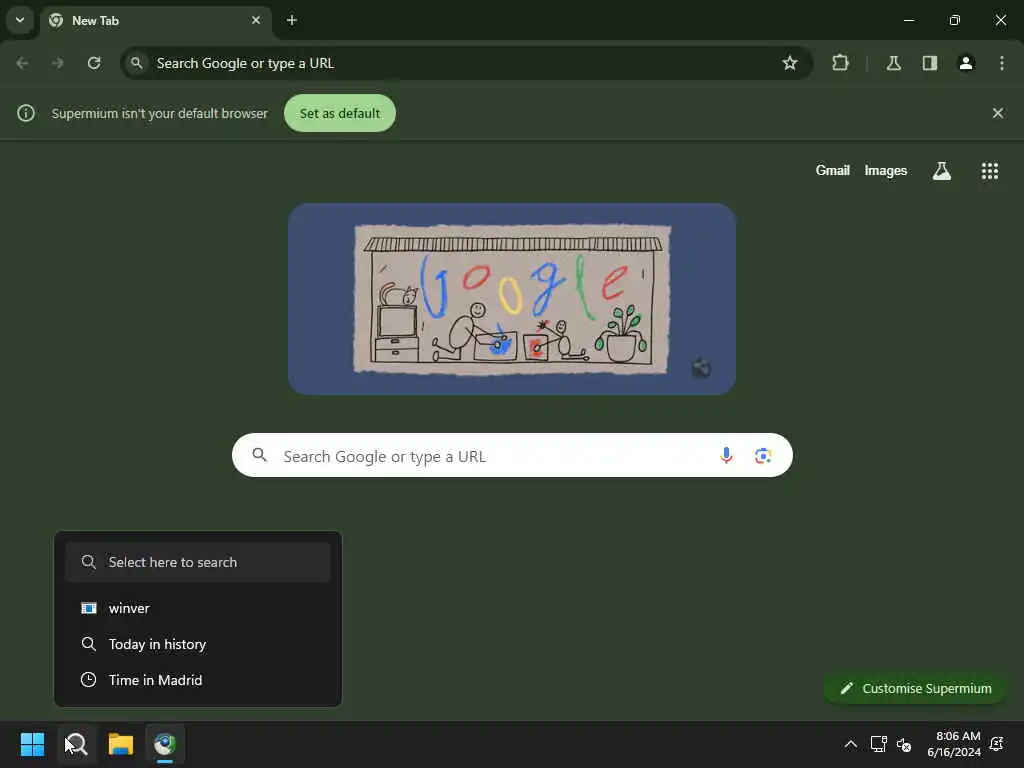The image size is (1024, 768).
Task: Open the notifications bell icon
Action: [997, 744]
